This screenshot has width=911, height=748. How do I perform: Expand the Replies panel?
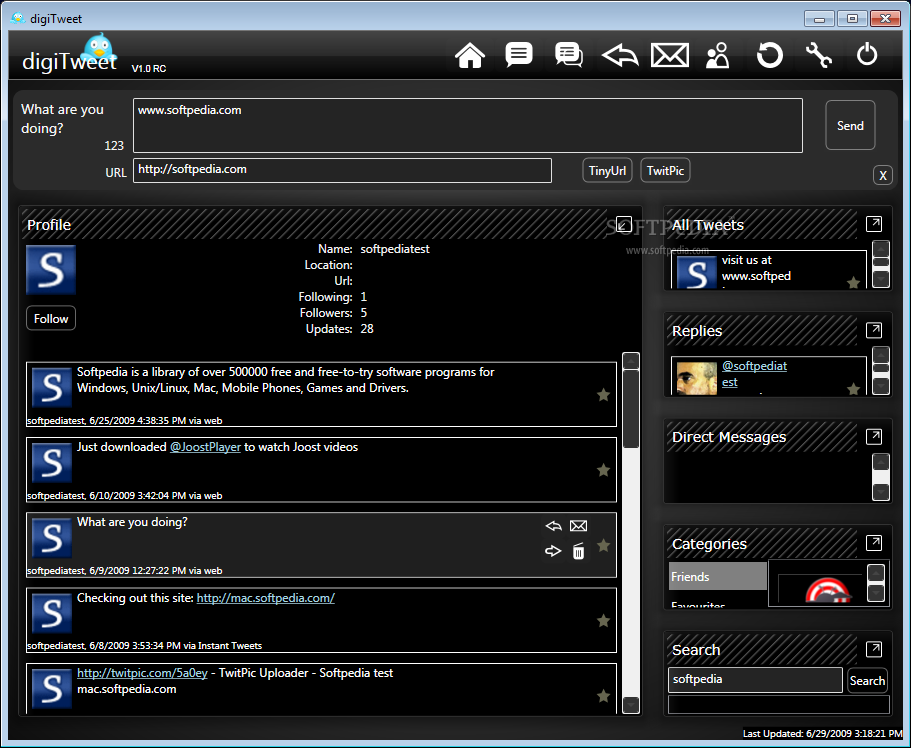click(874, 330)
